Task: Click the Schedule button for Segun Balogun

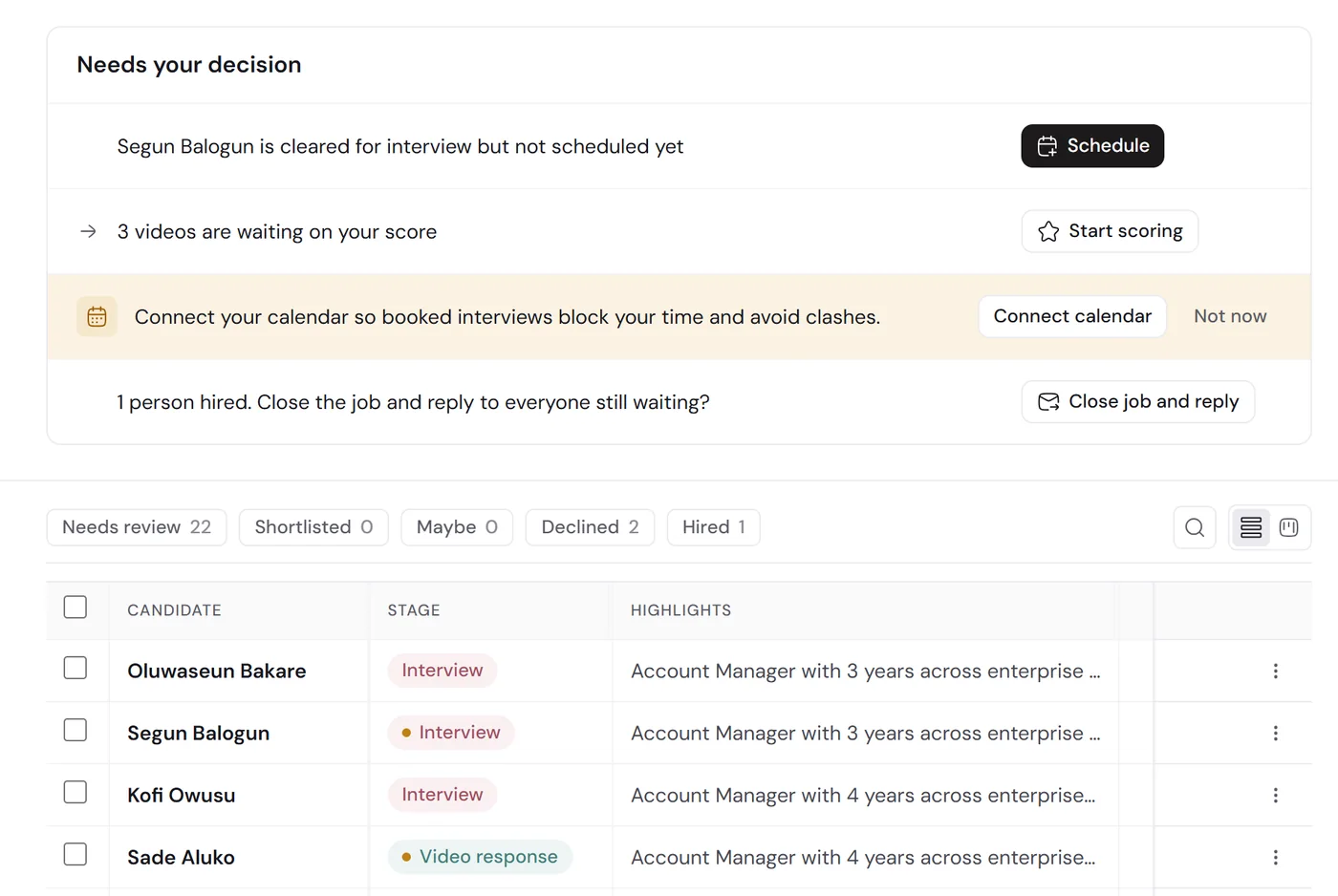Action: pos(1092,146)
